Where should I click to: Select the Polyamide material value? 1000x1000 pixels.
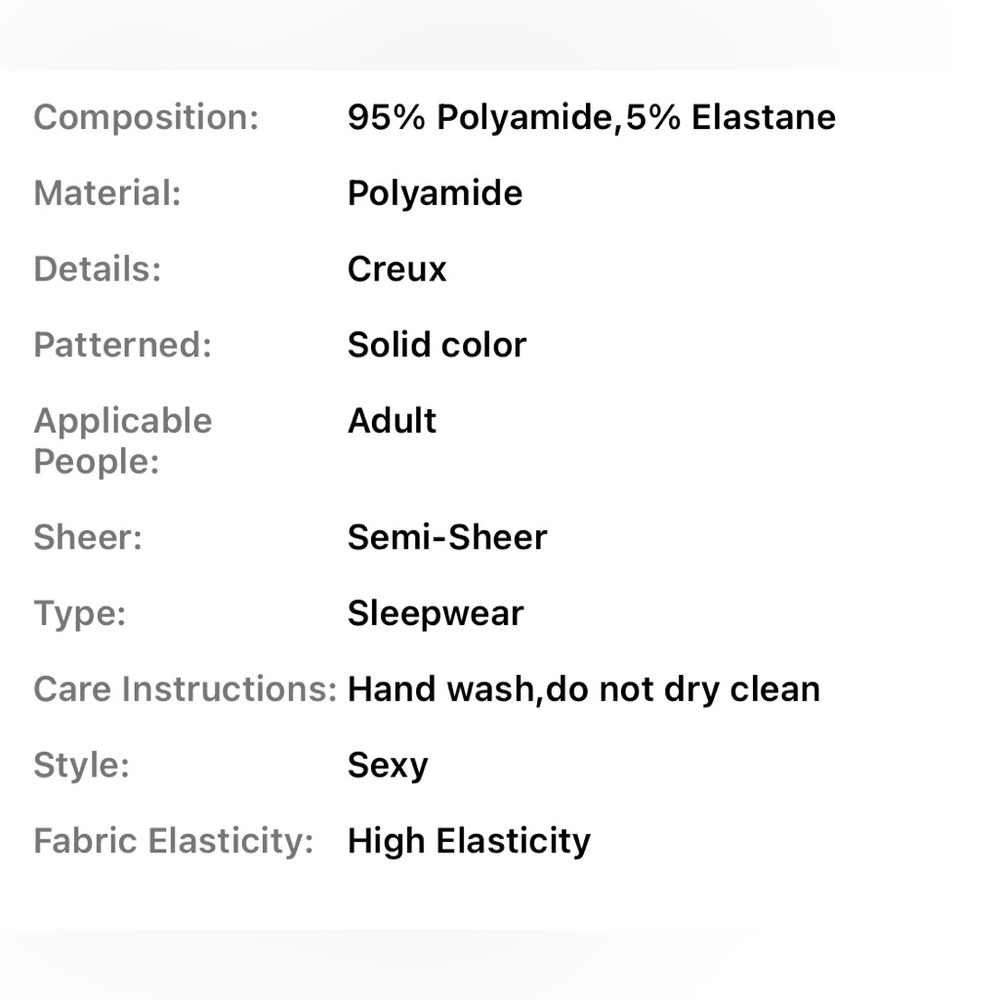[435, 194]
